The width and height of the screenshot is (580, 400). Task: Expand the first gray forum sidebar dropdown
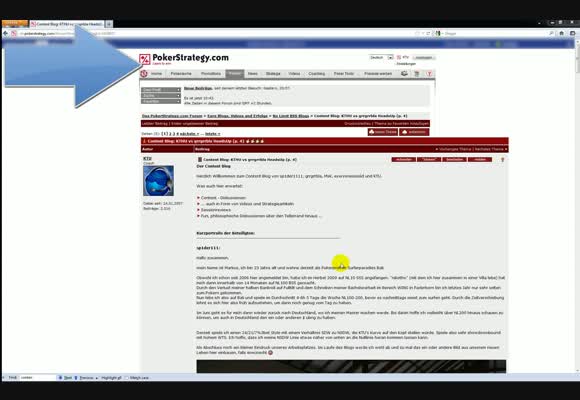161,90
